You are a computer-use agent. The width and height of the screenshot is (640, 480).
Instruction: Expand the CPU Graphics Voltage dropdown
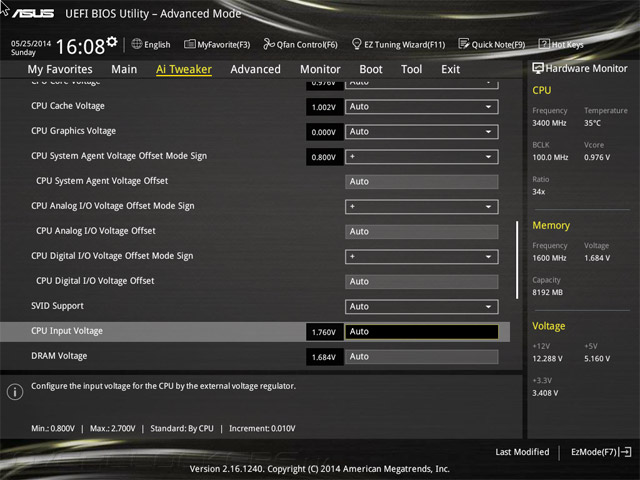tap(422, 132)
